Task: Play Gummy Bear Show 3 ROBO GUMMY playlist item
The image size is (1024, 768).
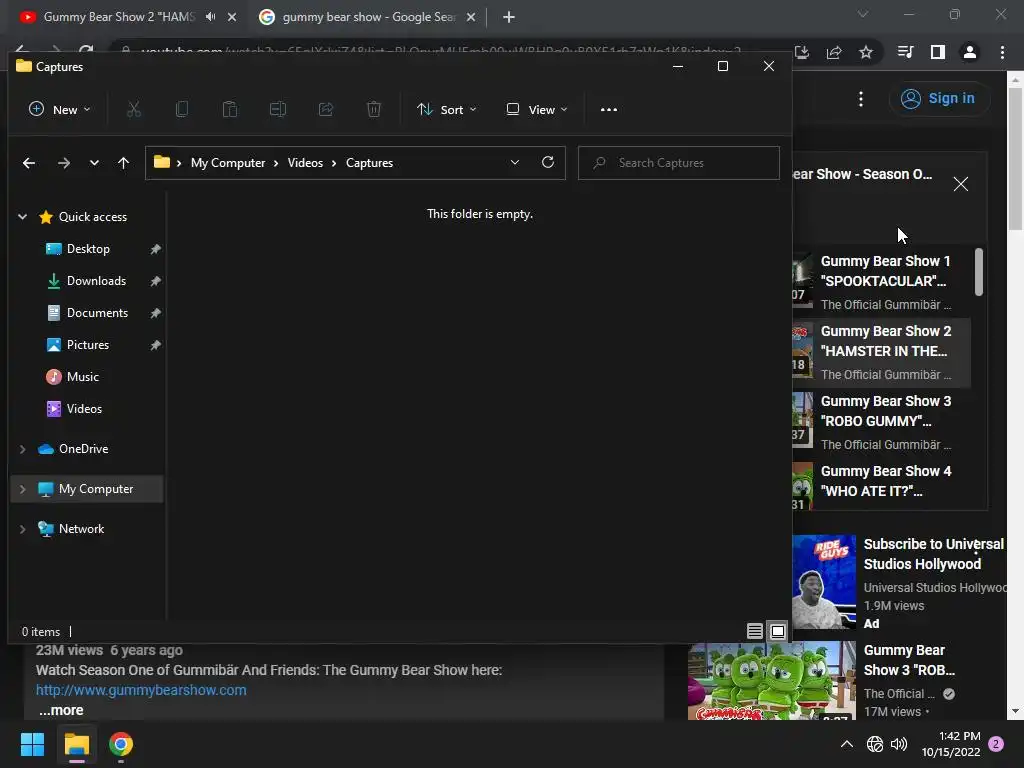Action: coord(881,422)
